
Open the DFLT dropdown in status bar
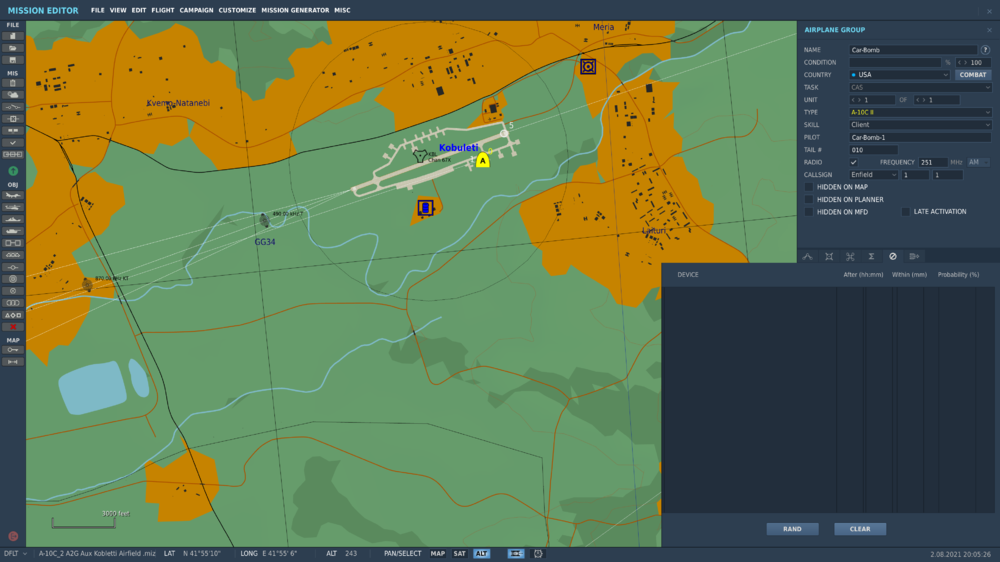point(15,554)
